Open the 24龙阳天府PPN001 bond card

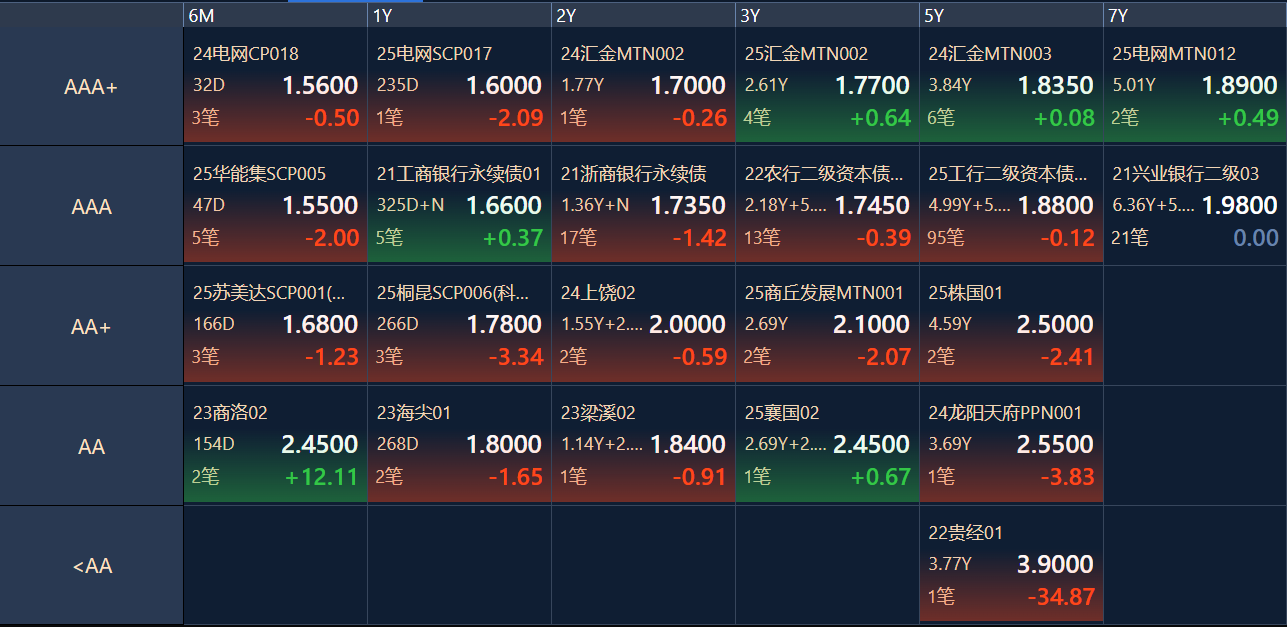click(1011, 444)
